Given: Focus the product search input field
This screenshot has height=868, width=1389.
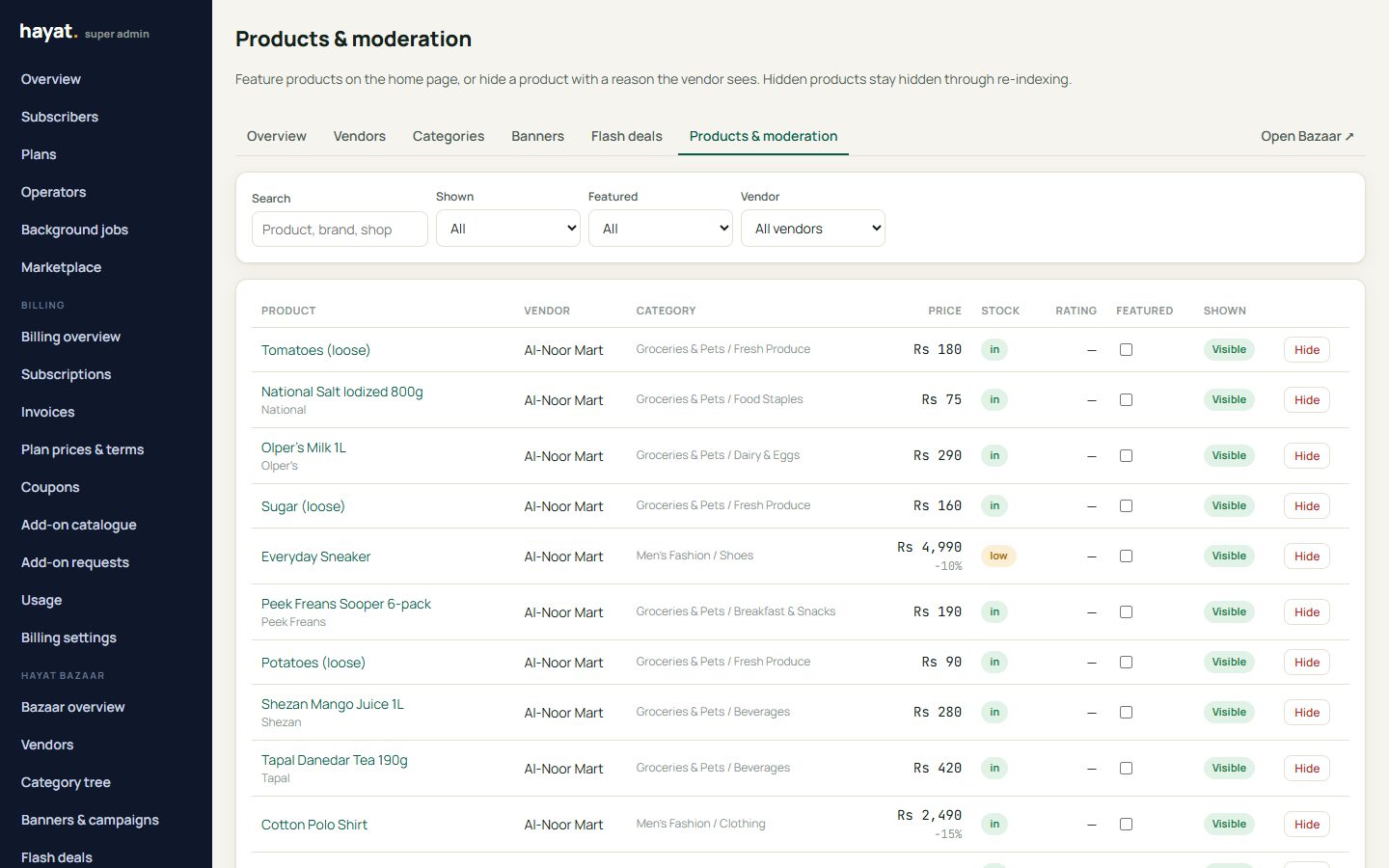Looking at the screenshot, I should [x=340, y=230].
